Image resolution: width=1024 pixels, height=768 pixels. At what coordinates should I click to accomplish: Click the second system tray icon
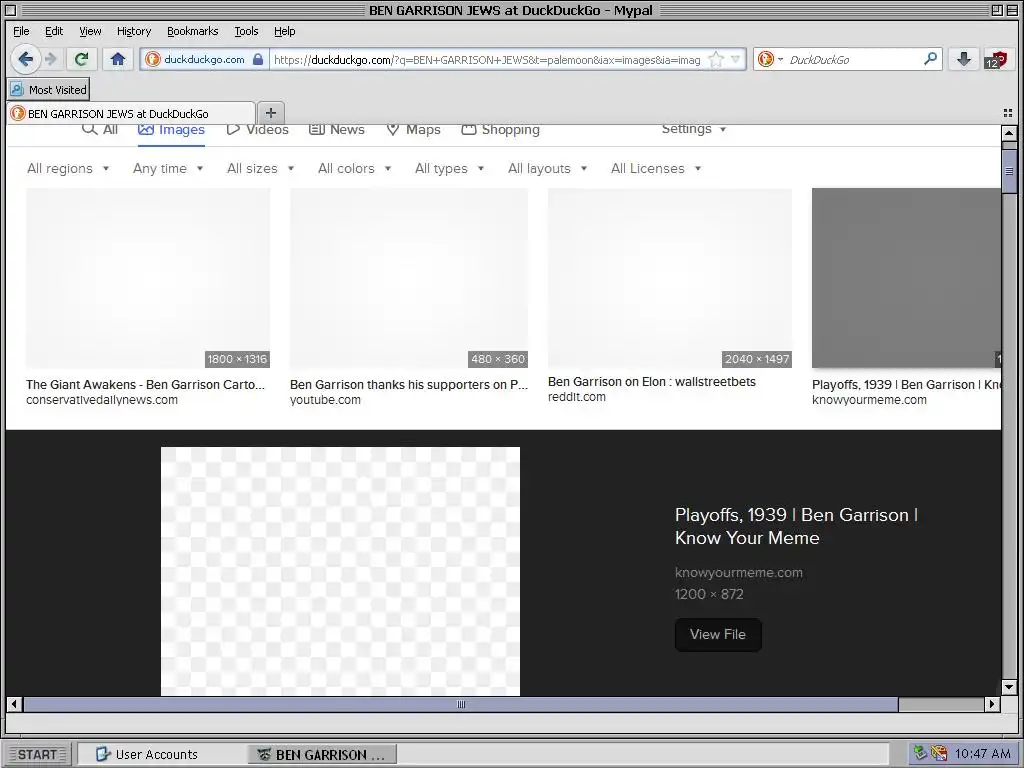(939, 754)
